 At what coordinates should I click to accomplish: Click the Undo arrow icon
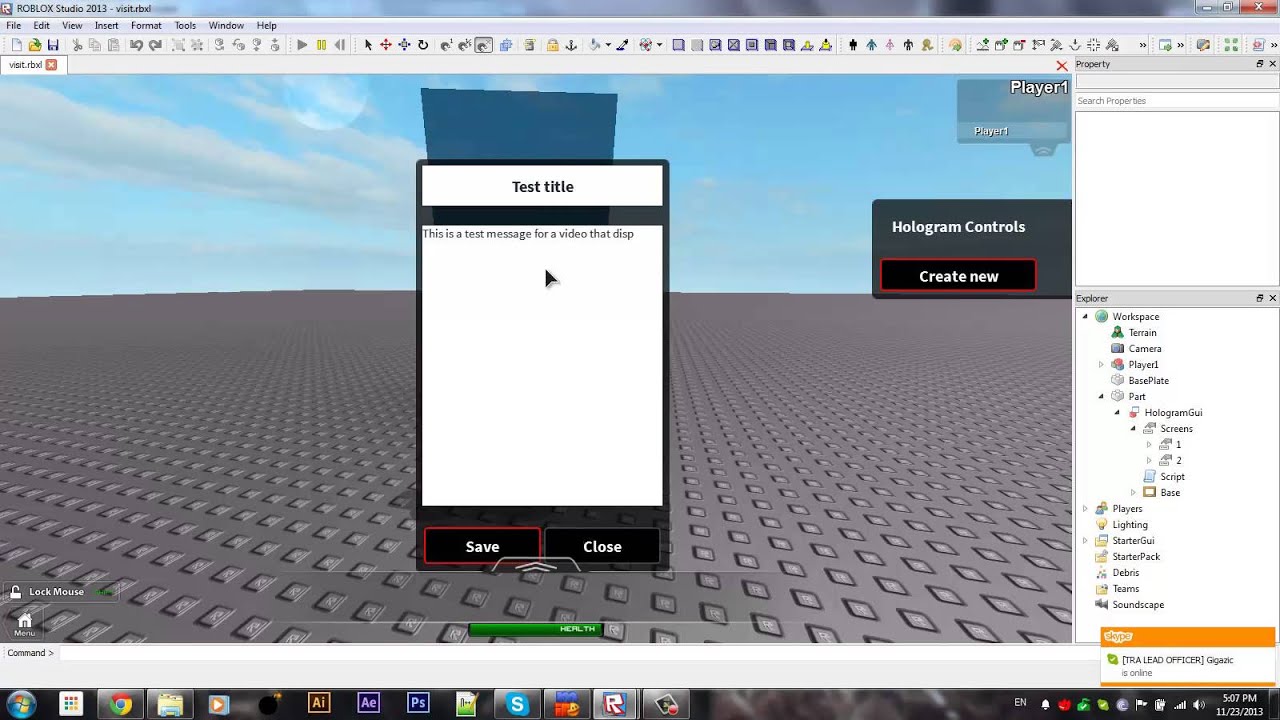point(136,45)
